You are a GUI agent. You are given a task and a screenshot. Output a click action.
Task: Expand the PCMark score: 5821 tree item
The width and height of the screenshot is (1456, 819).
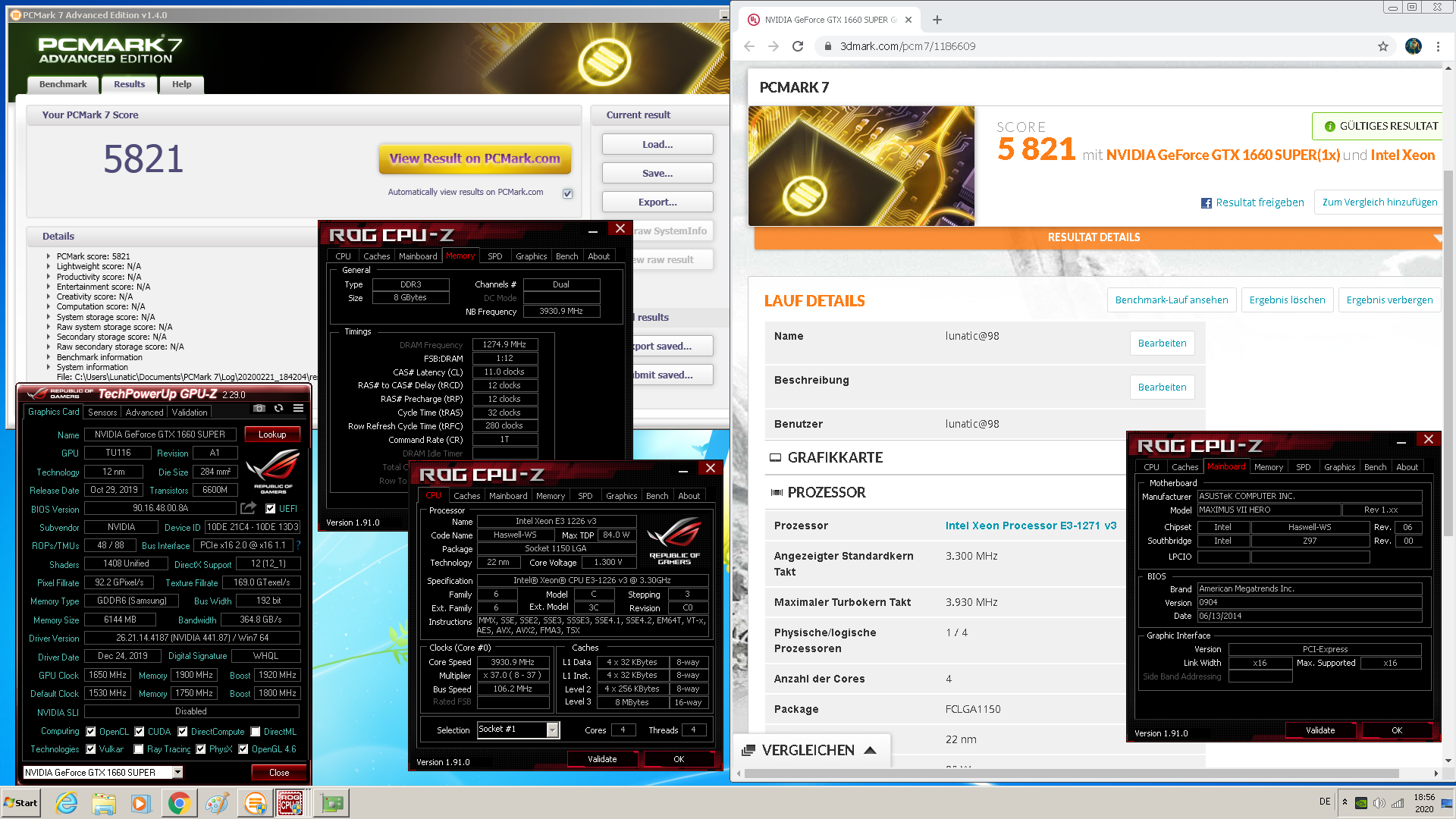[49, 256]
